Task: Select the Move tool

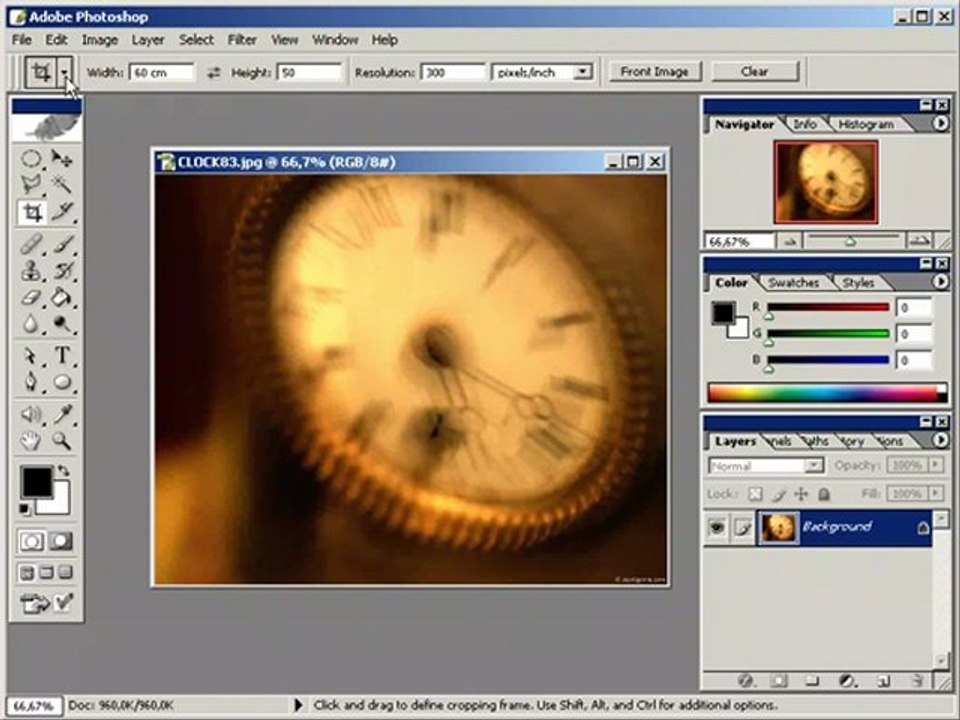Action: pyautogui.click(x=61, y=159)
